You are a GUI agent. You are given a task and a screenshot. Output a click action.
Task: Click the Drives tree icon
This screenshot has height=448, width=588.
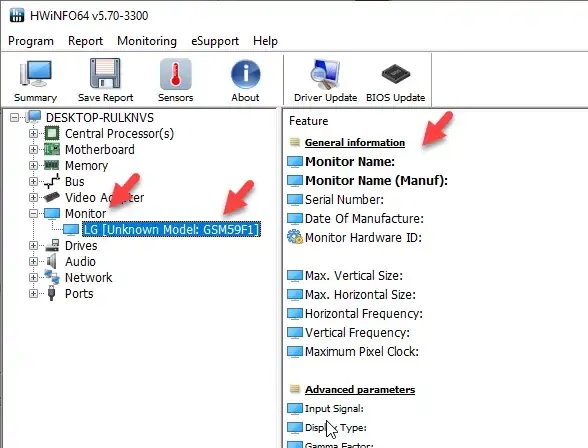(52, 246)
